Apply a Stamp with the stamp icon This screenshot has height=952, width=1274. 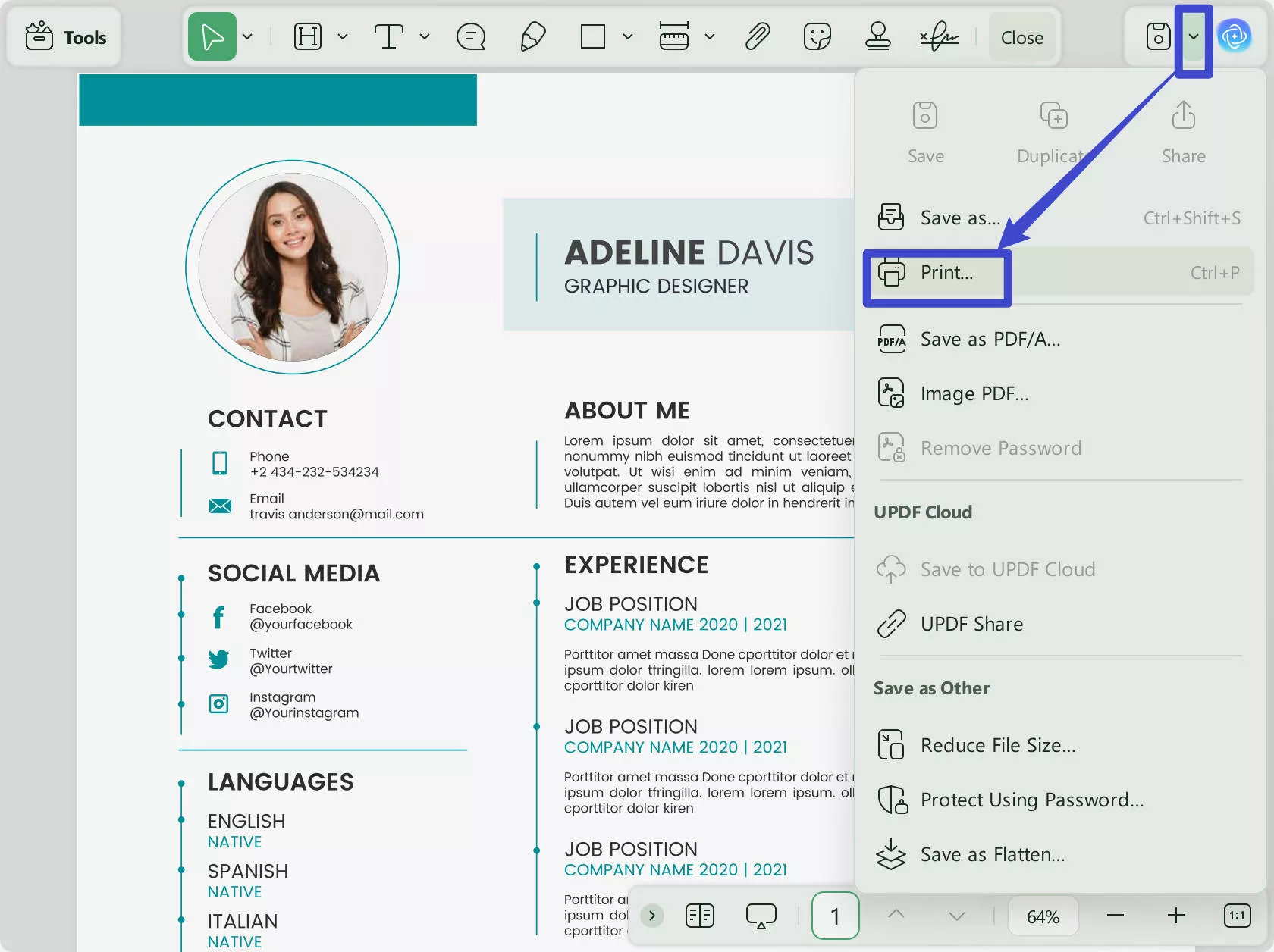877,36
